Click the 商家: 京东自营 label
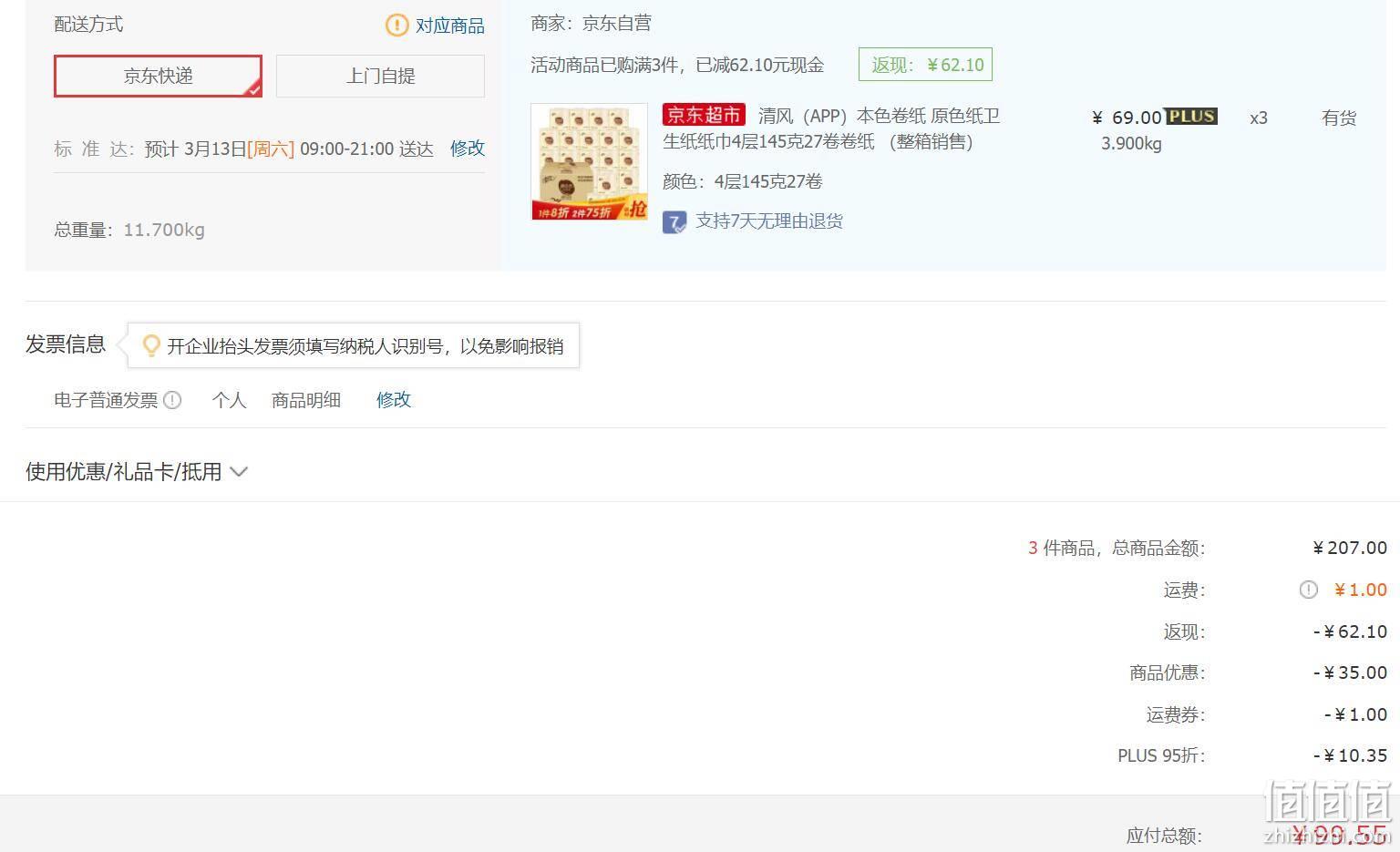 click(591, 24)
